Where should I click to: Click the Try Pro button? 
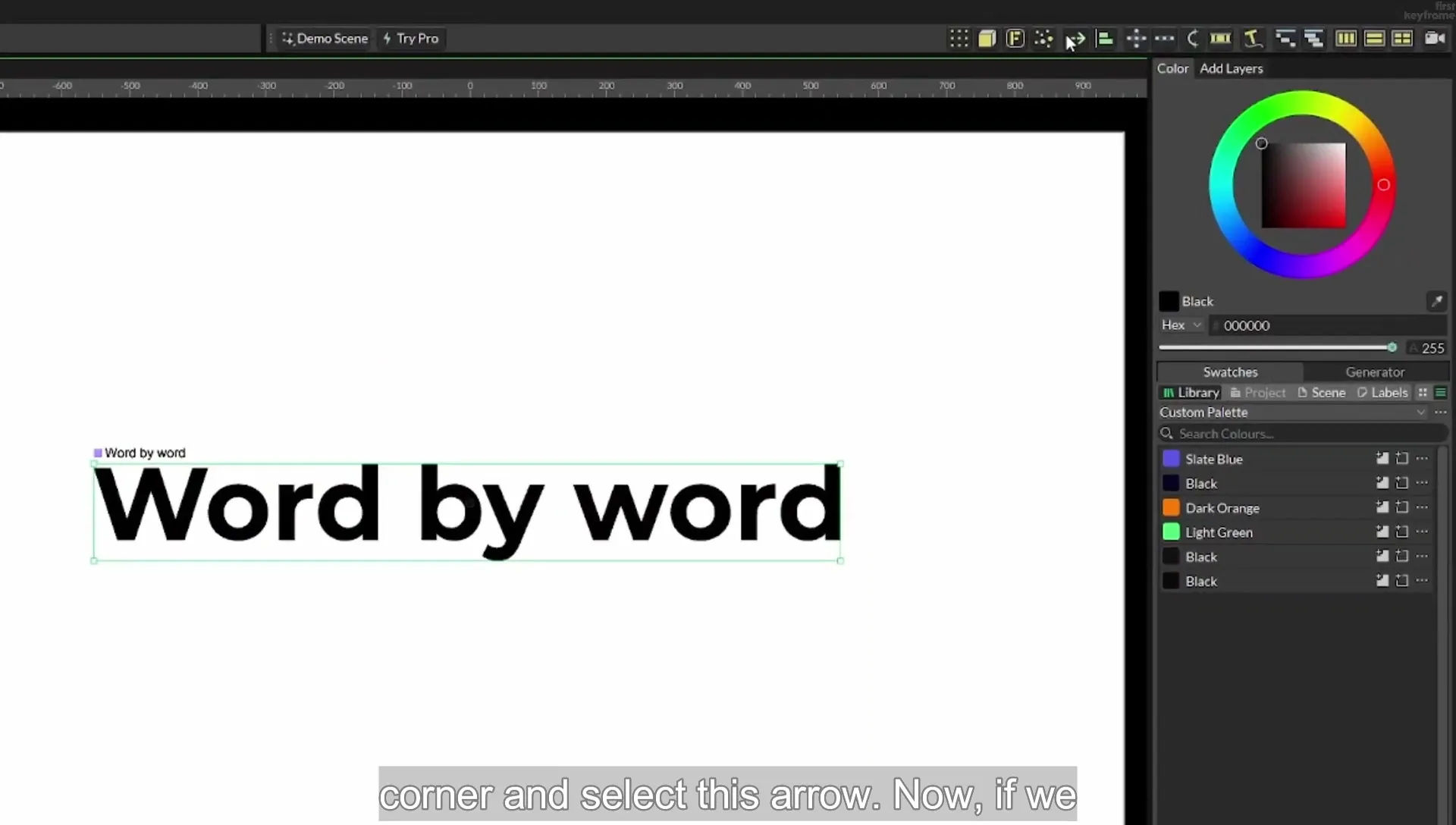point(410,38)
